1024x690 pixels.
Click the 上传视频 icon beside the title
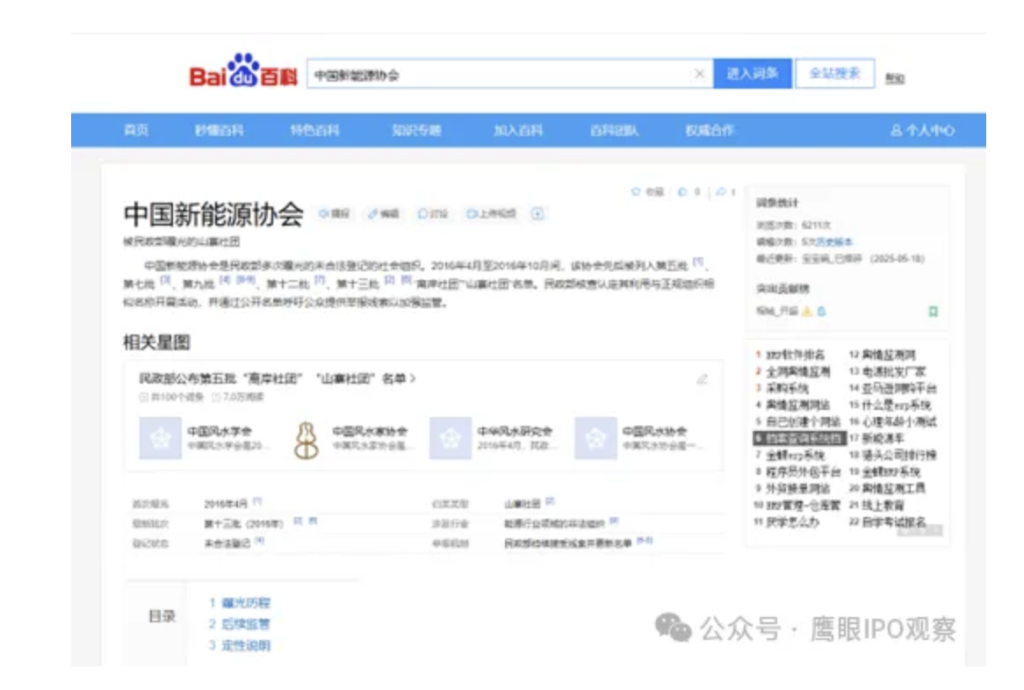pos(471,214)
